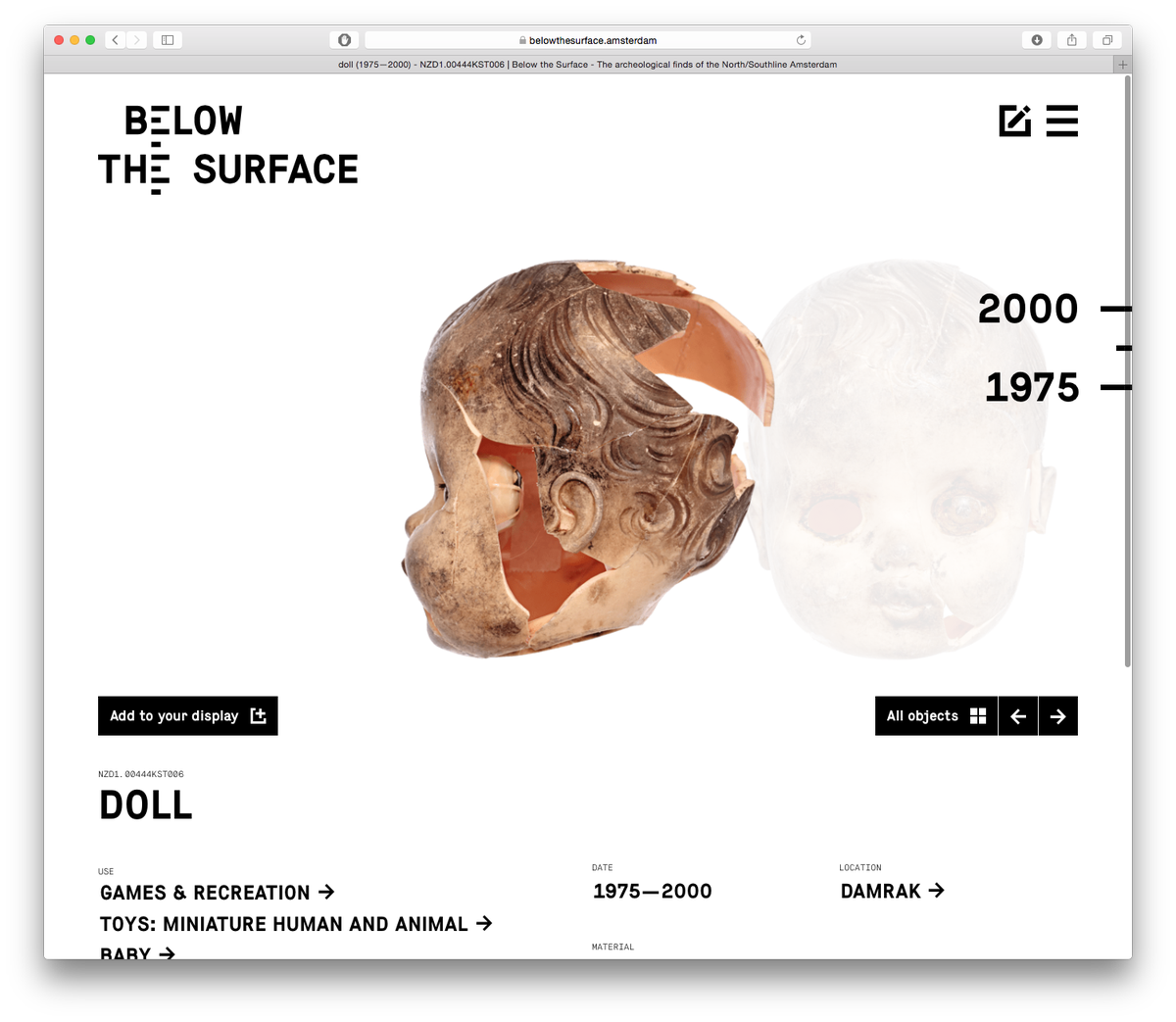Open the Safari downloads icon
This screenshot has width=1176, height=1022.
click(1037, 40)
